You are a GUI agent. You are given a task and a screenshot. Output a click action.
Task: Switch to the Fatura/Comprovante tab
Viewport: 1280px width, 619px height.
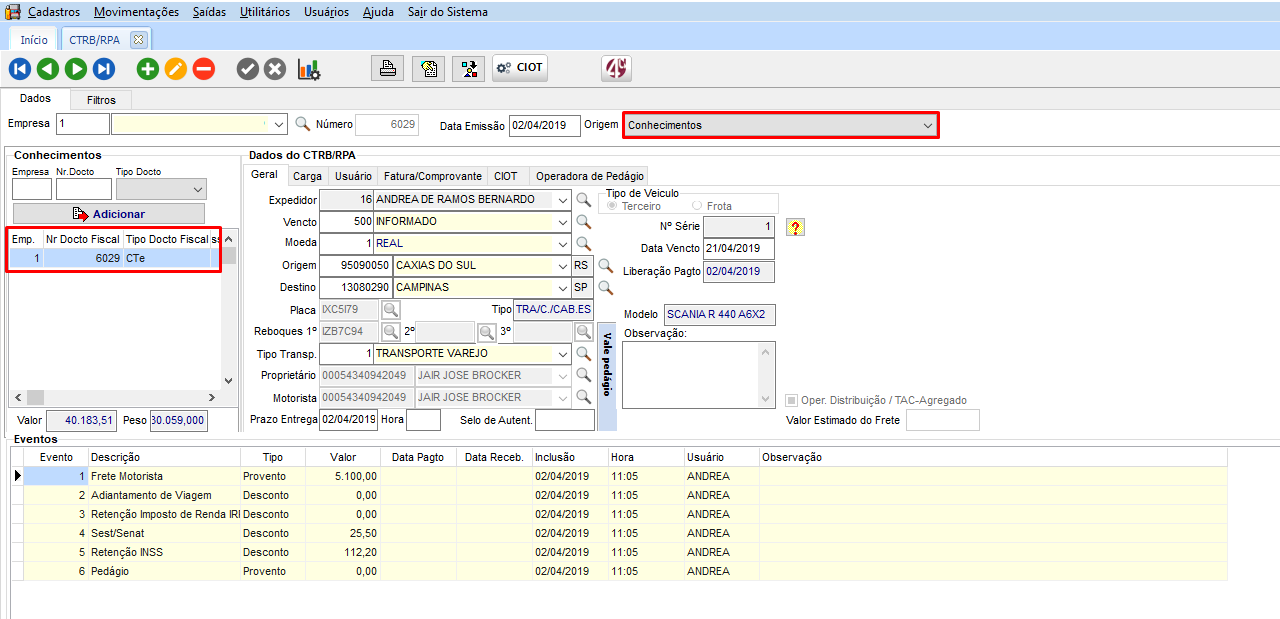tap(433, 176)
